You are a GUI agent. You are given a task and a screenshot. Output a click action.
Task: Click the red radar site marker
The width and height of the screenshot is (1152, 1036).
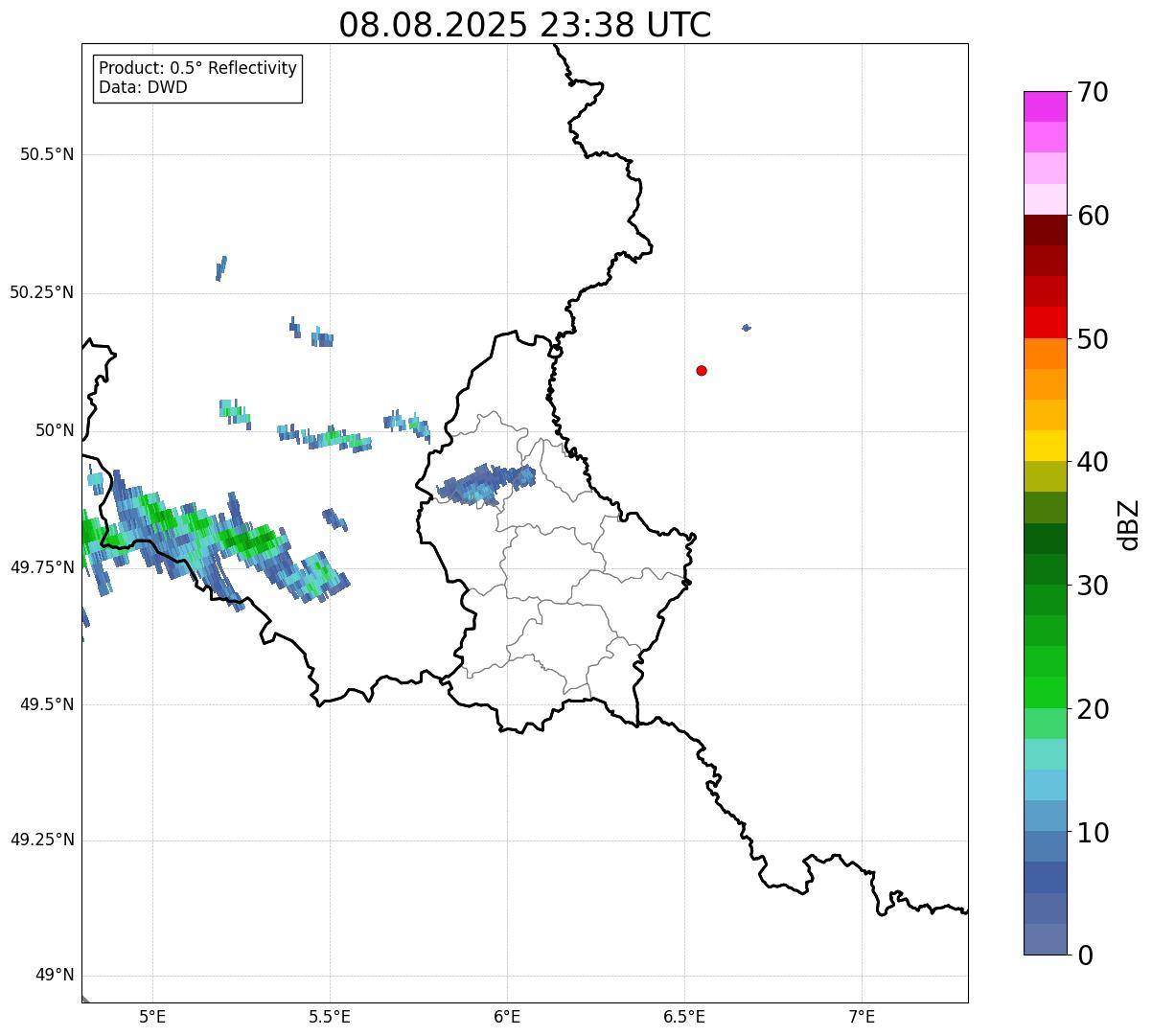[x=702, y=370]
